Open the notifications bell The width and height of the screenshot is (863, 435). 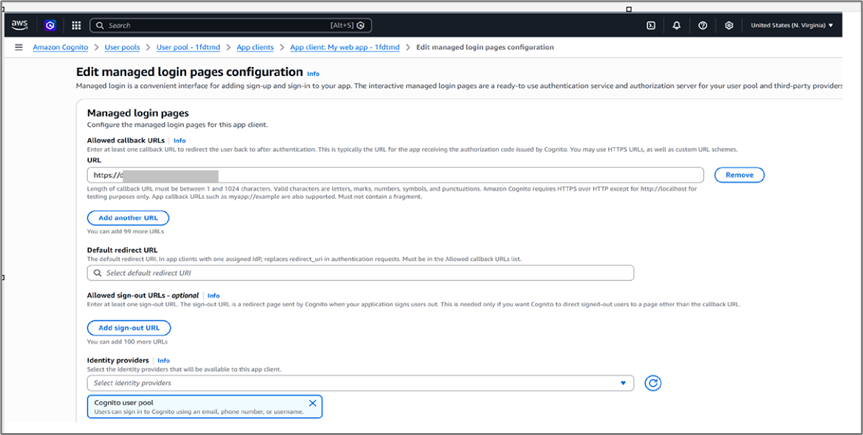point(677,25)
